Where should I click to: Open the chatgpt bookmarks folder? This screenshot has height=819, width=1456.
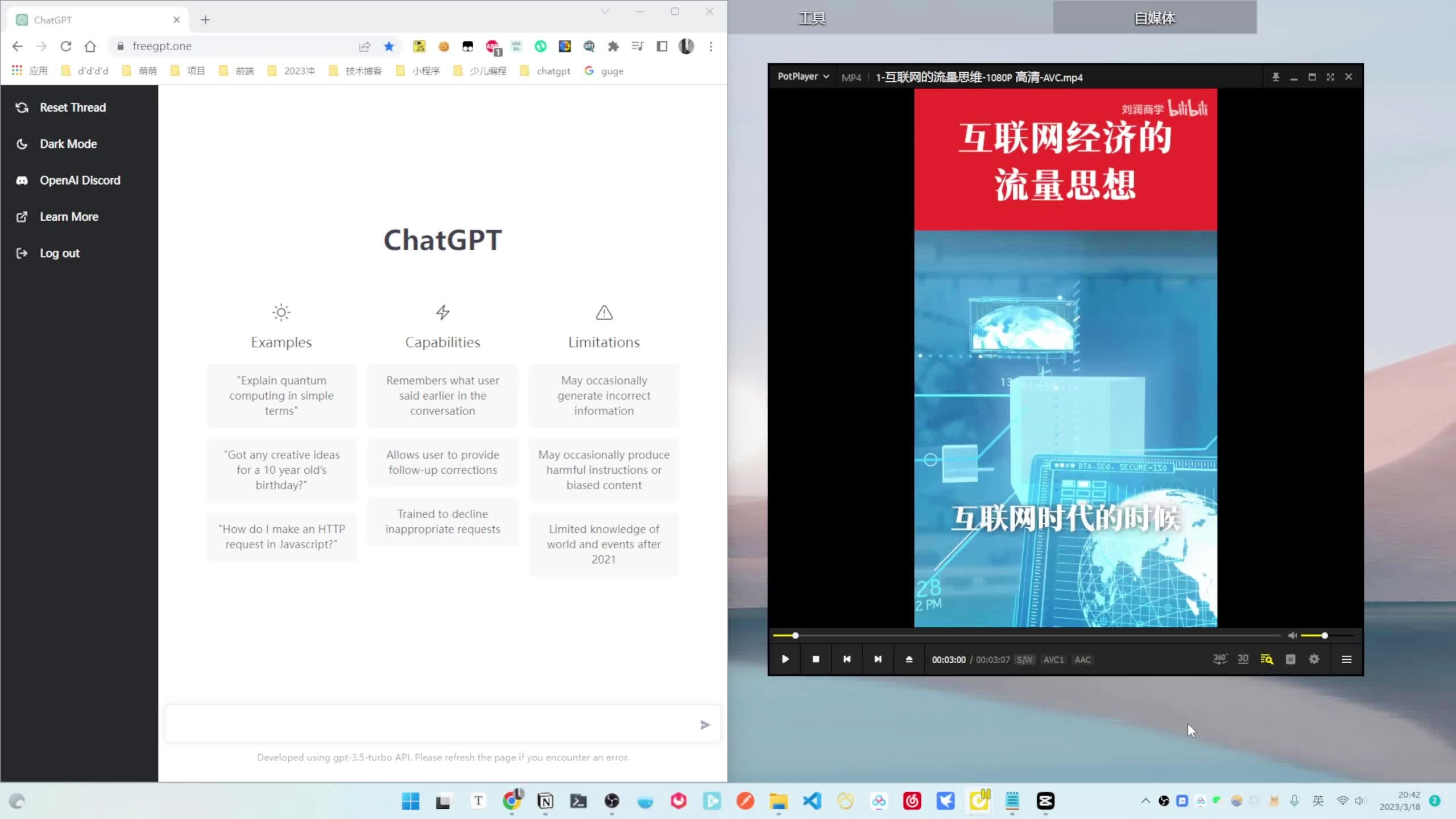pos(545,71)
